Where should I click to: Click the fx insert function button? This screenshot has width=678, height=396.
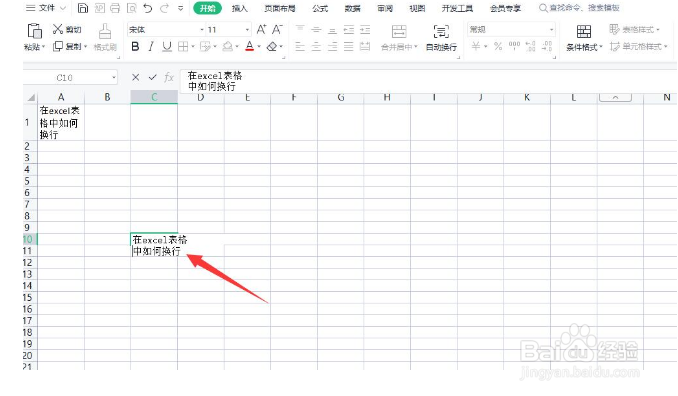tap(169, 77)
